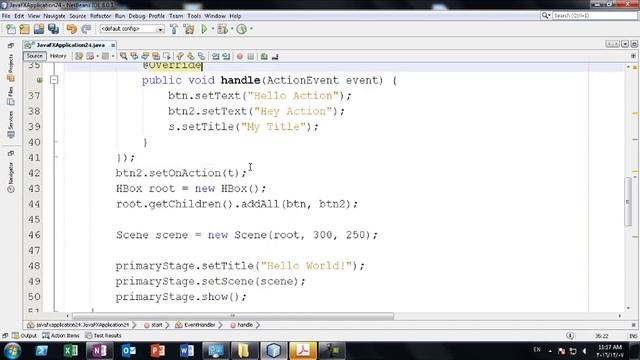Switch to Source view button
This screenshot has height=360, width=640.
(34, 56)
